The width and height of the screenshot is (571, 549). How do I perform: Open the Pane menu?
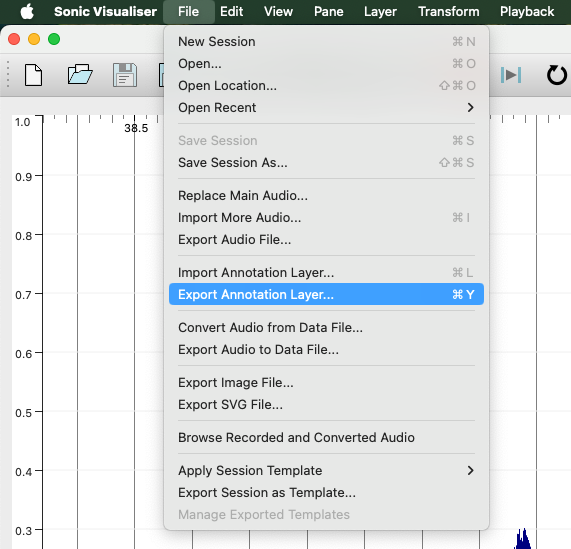click(x=329, y=12)
